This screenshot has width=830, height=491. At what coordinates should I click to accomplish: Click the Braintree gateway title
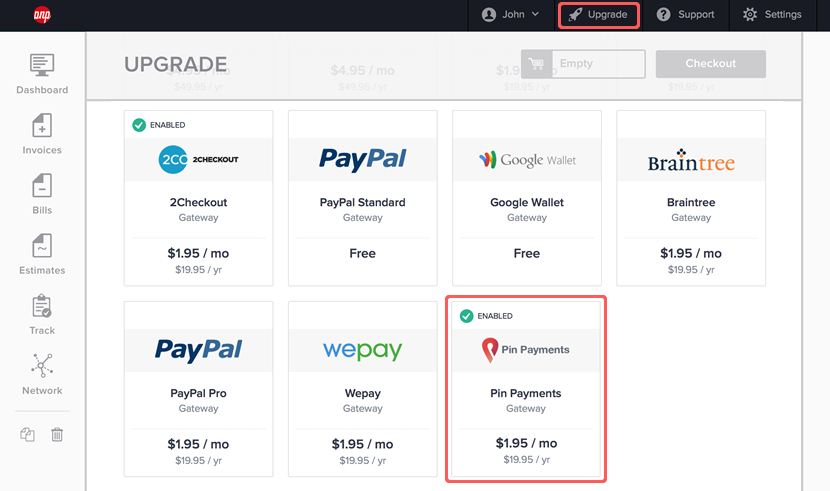(x=691, y=203)
